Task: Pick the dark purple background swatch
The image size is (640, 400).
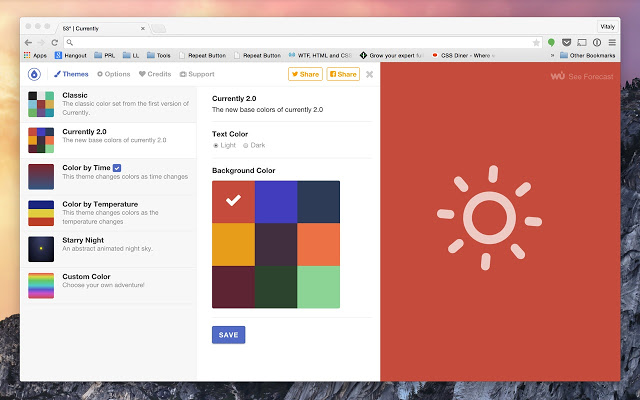Action: pyautogui.click(x=276, y=244)
